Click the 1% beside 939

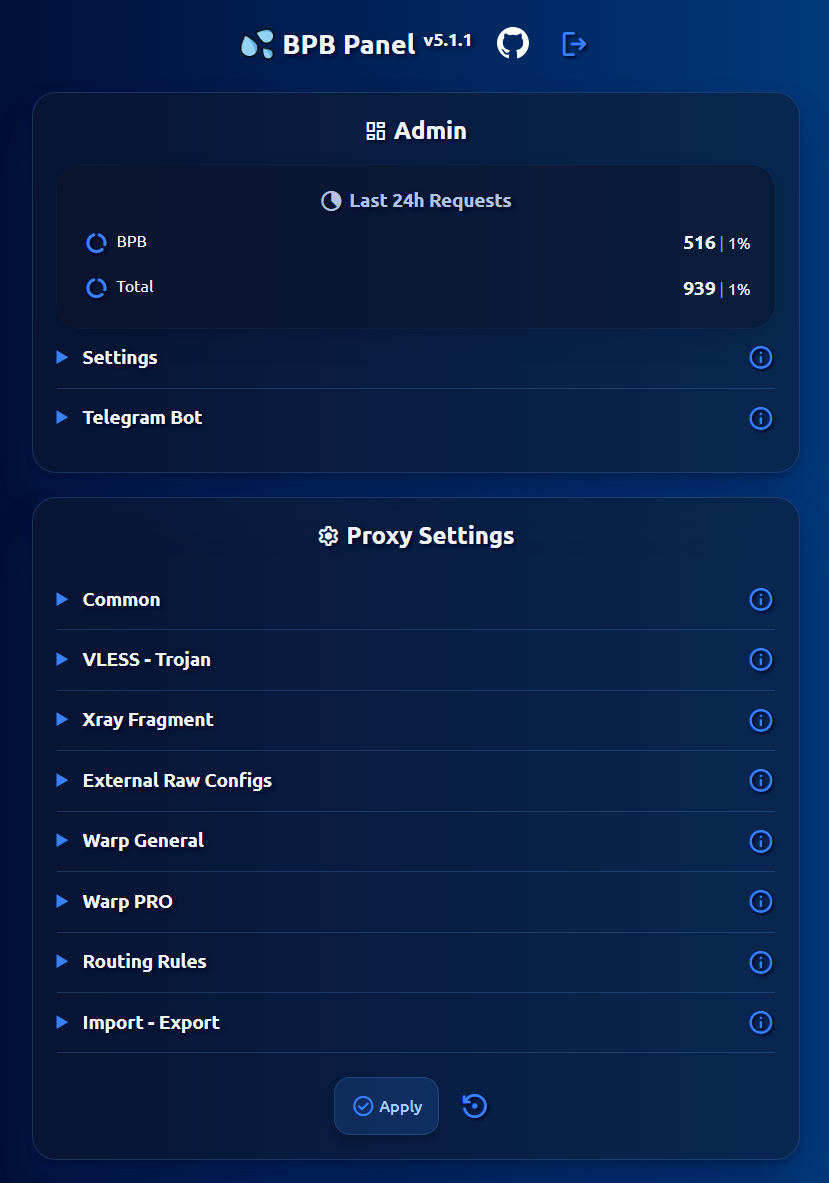pos(739,290)
